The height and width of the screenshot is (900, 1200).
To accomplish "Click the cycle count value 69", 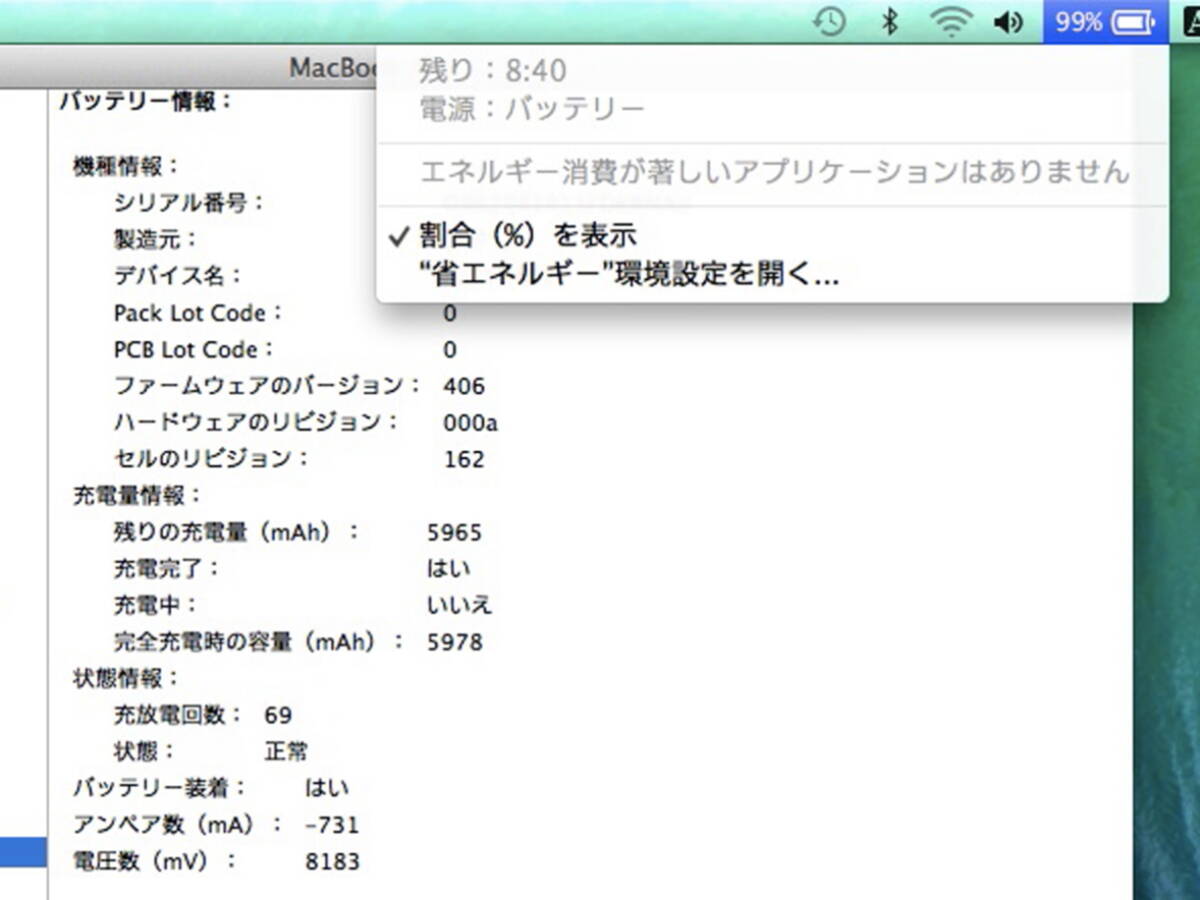I will (x=278, y=715).
